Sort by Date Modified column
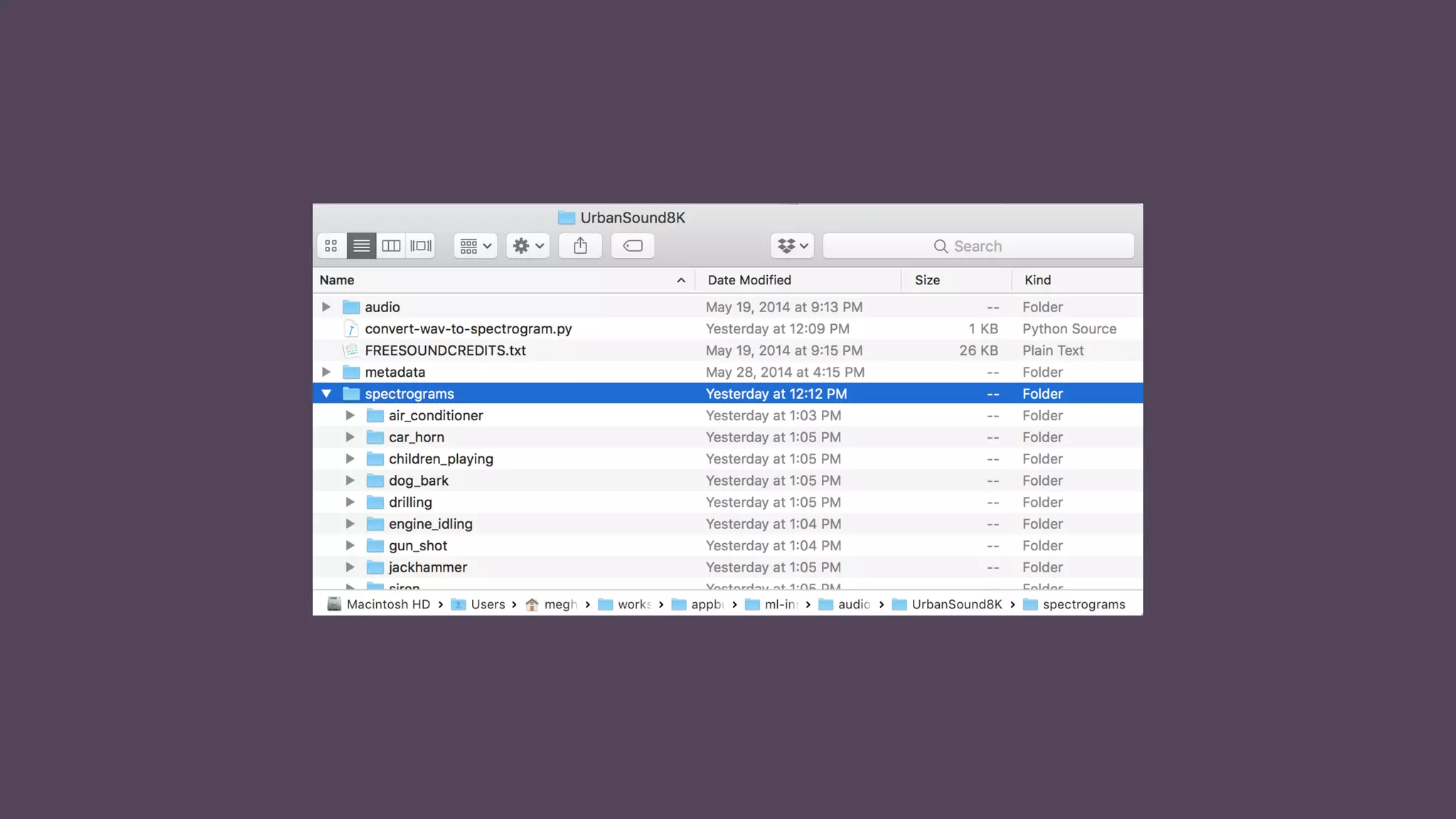The height and width of the screenshot is (819, 1456). 749,280
